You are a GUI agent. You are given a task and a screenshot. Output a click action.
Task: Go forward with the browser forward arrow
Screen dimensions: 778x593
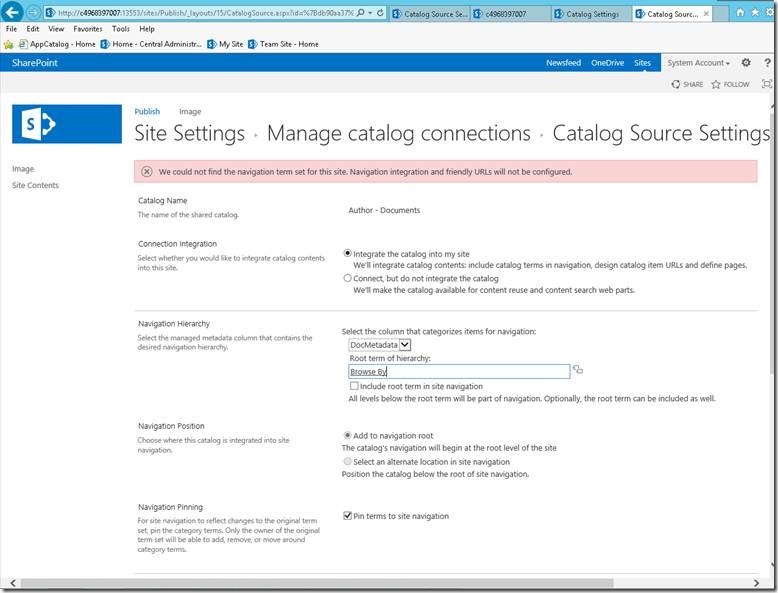pos(33,12)
